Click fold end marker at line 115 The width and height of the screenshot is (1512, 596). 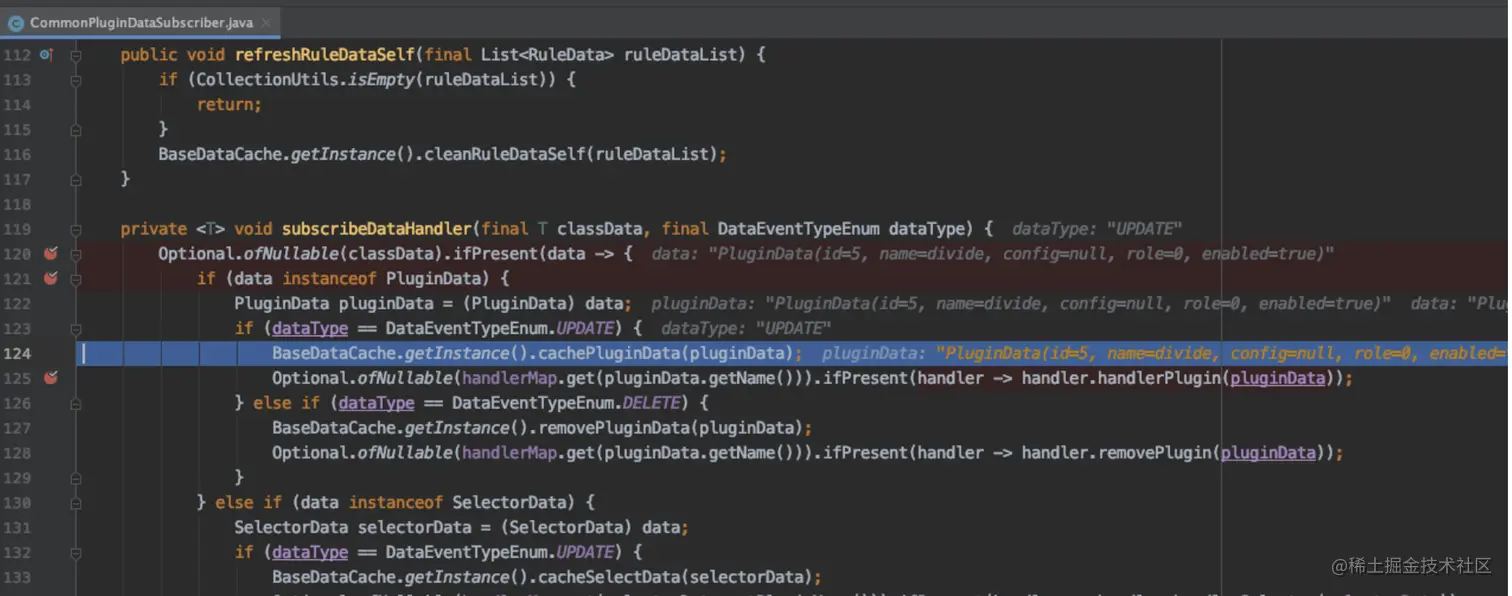pyautogui.click(x=76, y=129)
